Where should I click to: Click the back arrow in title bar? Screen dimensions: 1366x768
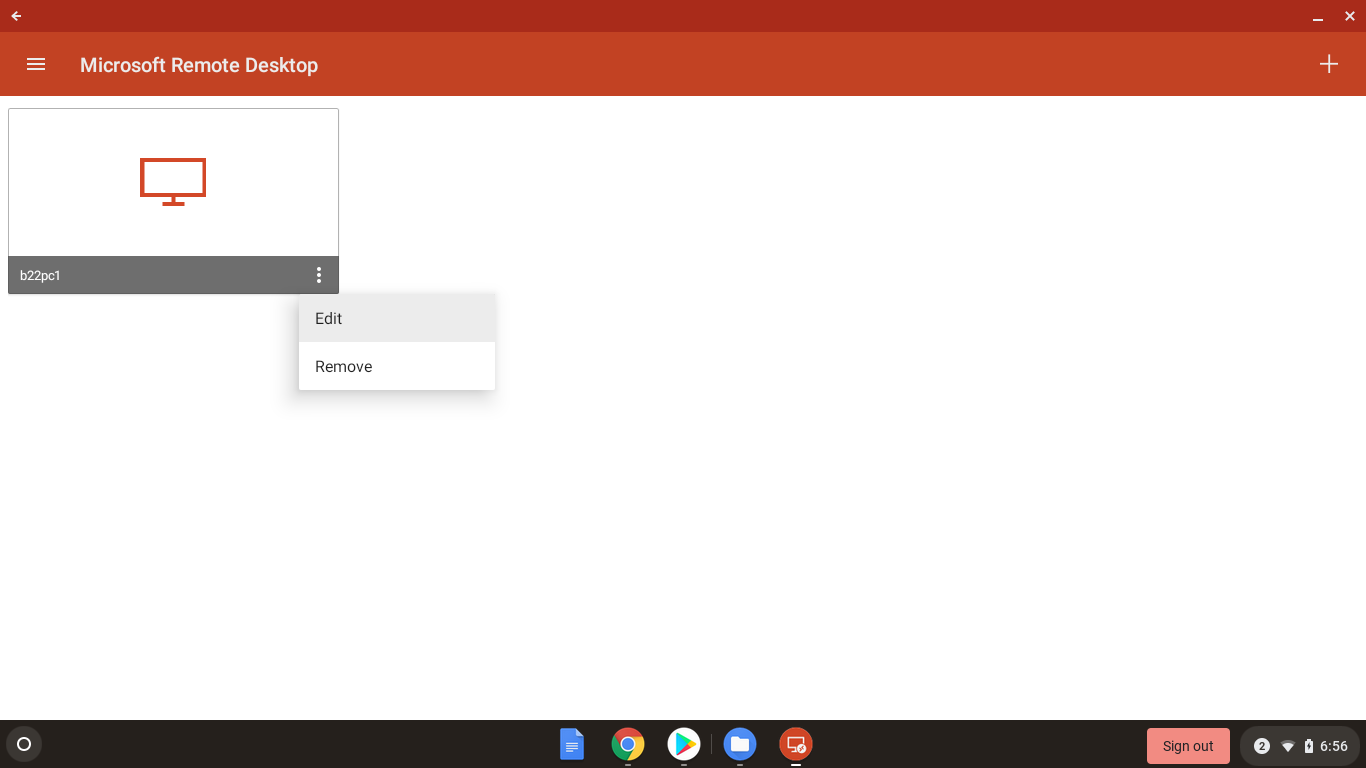(x=16, y=16)
